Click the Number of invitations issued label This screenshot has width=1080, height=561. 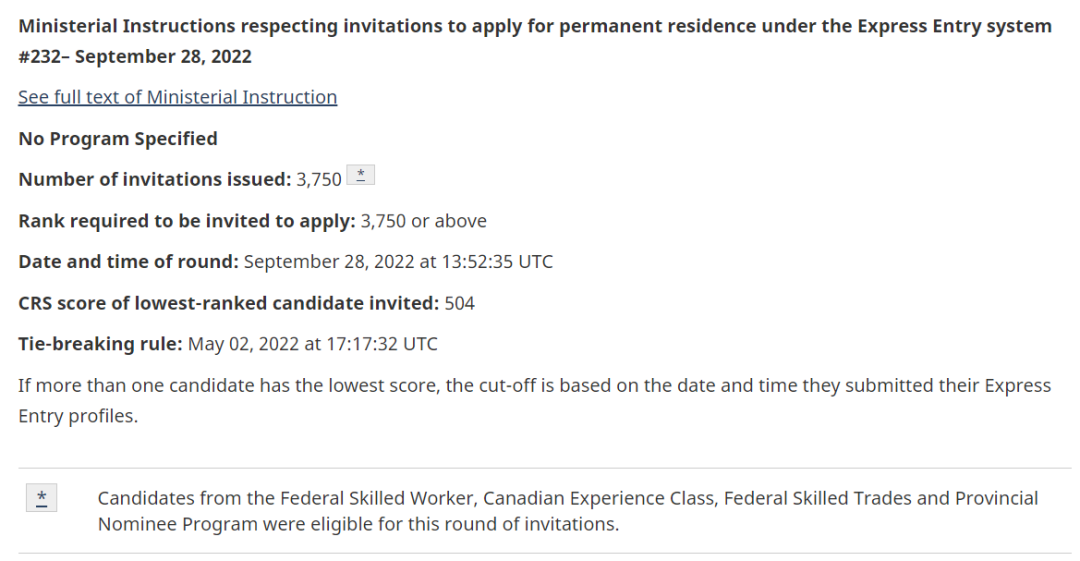click(x=155, y=179)
